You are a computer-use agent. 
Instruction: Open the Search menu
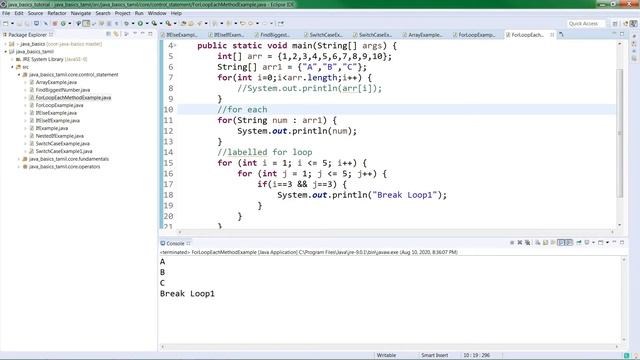click(x=103, y=13)
